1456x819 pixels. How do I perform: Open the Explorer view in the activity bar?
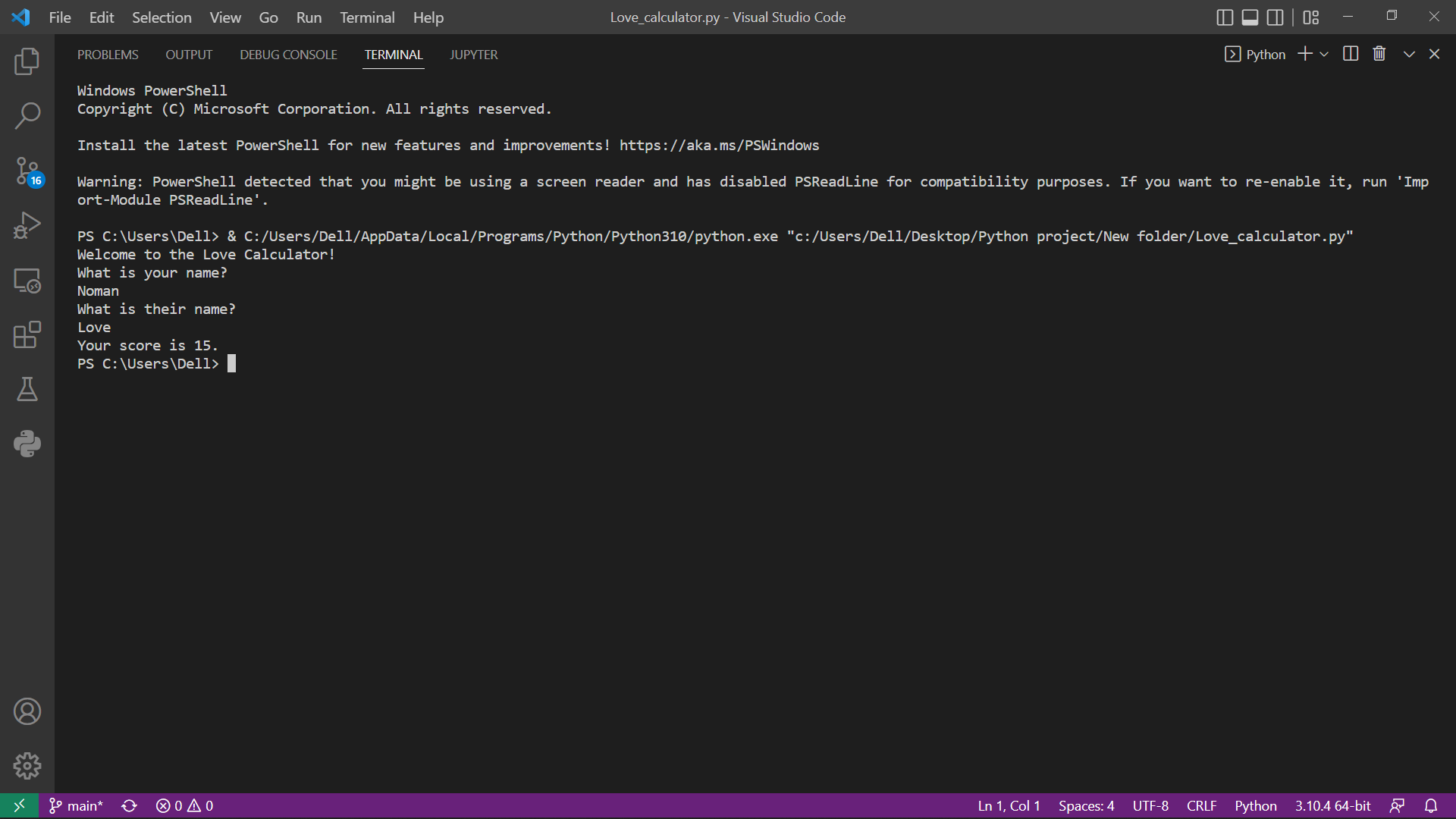click(27, 61)
